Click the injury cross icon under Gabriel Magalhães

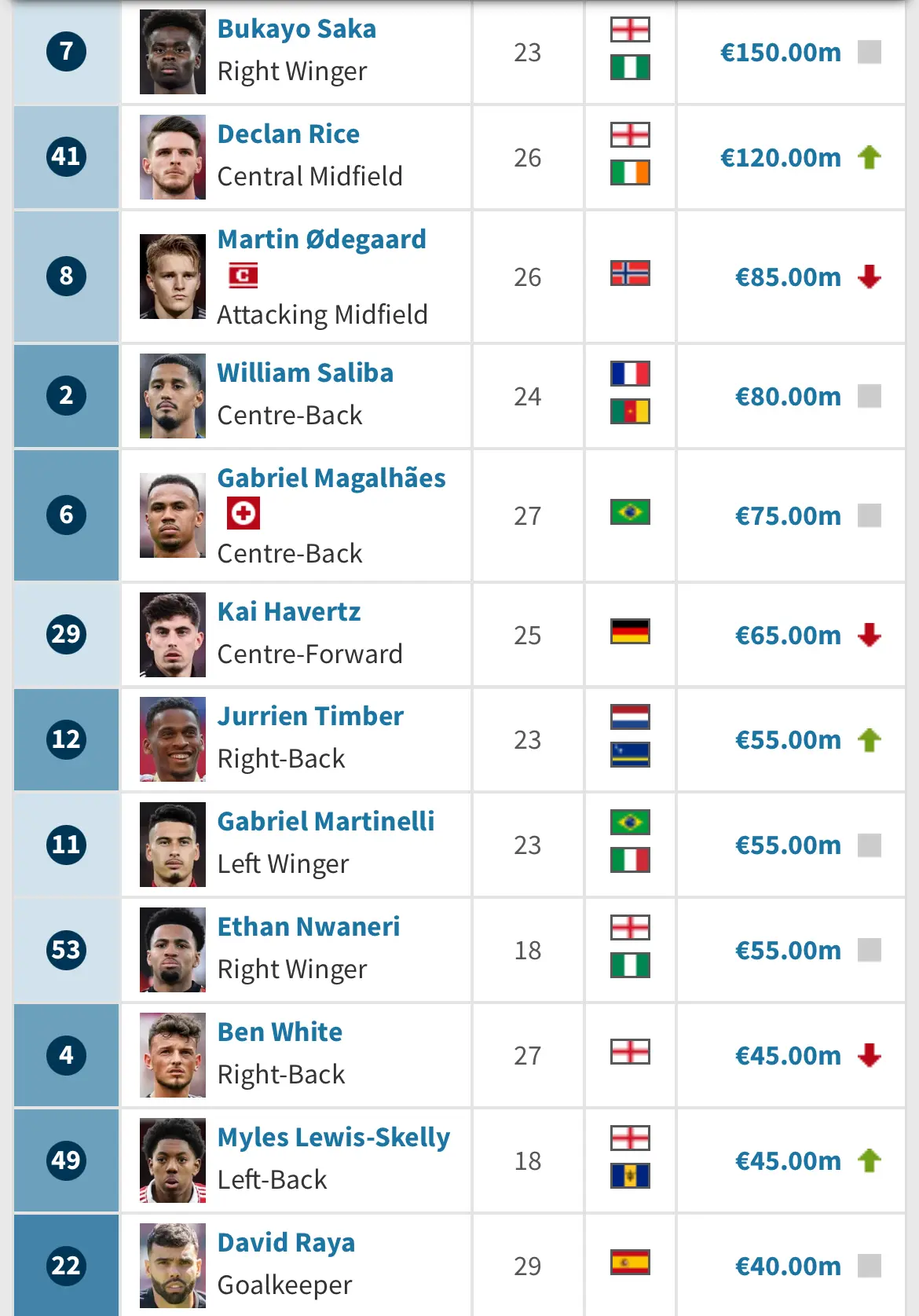[x=243, y=514]
